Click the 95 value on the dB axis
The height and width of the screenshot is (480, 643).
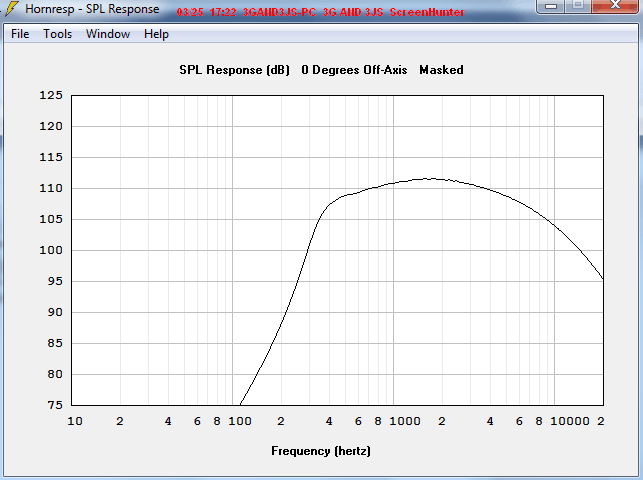(x=55, y=281)
